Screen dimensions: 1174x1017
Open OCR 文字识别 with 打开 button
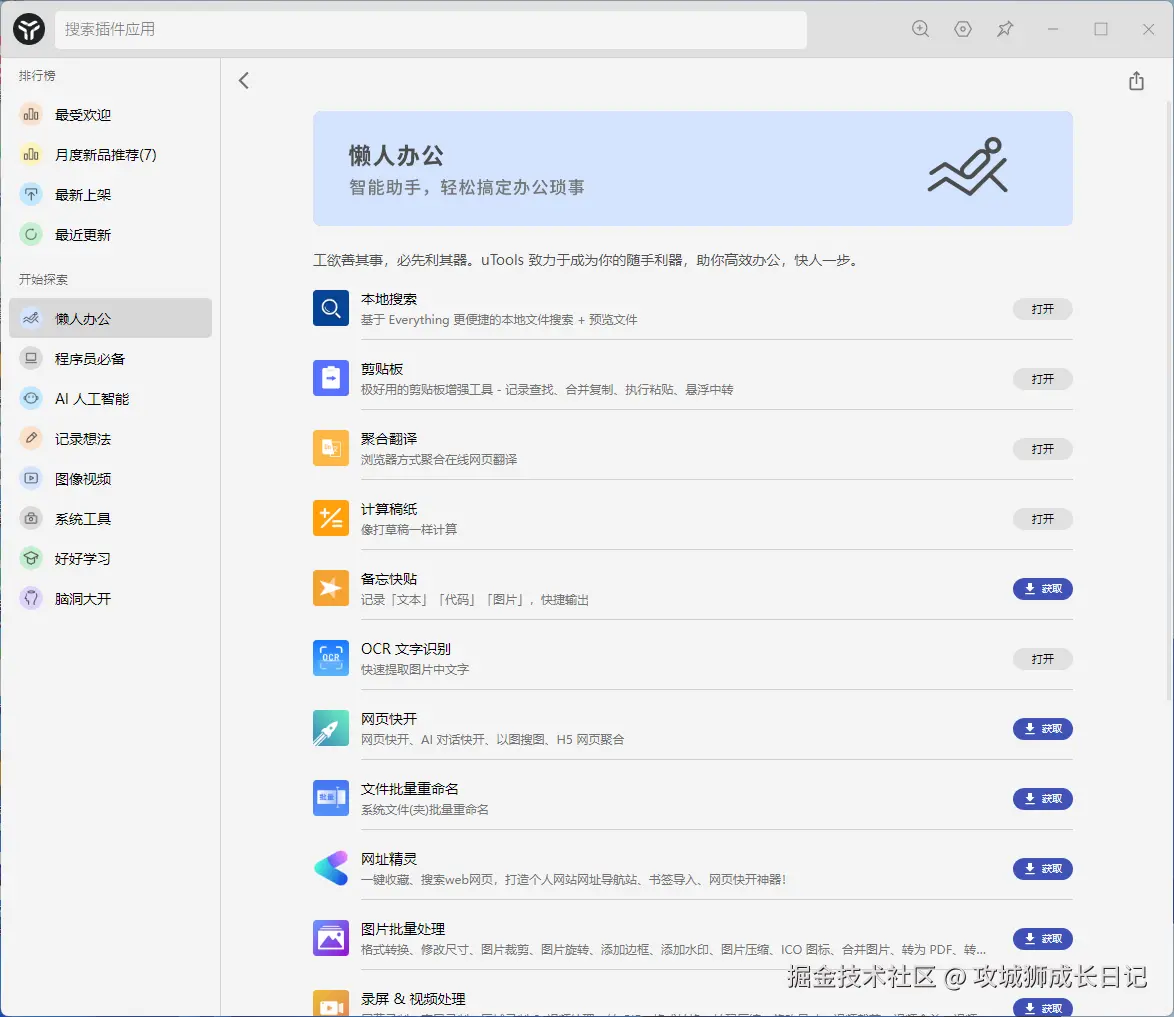click(1042, 659)
